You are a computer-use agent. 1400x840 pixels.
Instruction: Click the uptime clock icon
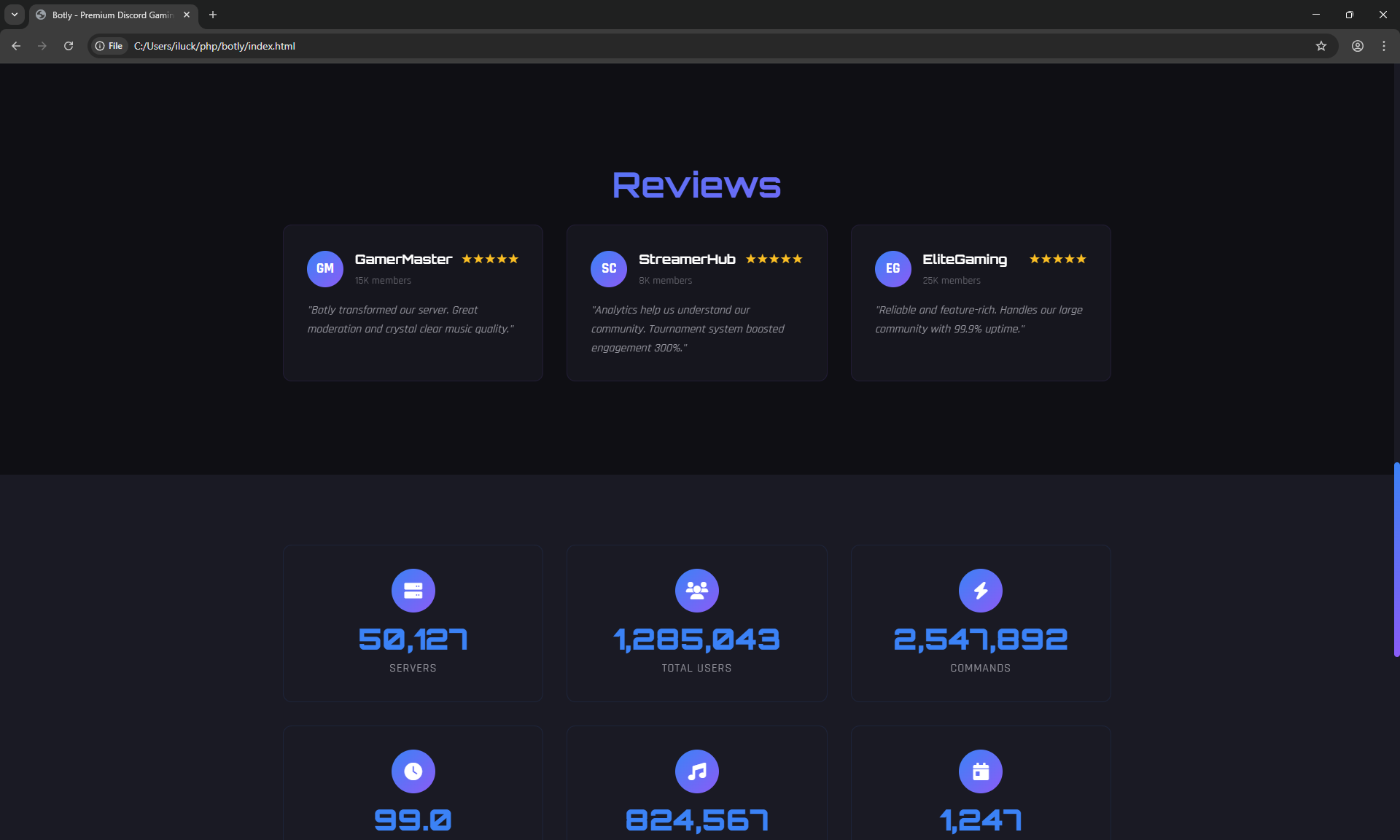[413, 771]
